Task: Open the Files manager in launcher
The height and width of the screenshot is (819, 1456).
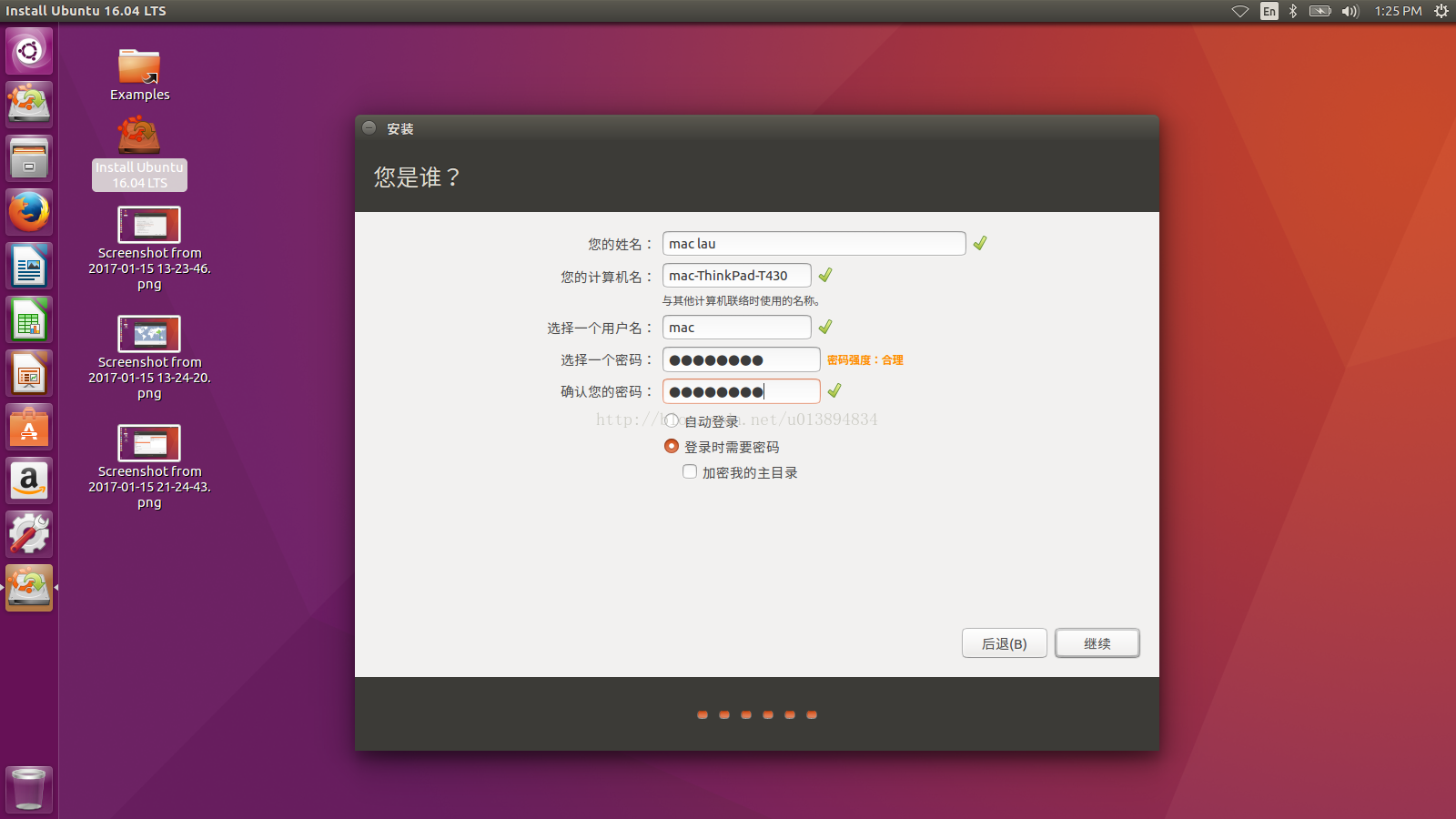Action: [x=29, y=158]
